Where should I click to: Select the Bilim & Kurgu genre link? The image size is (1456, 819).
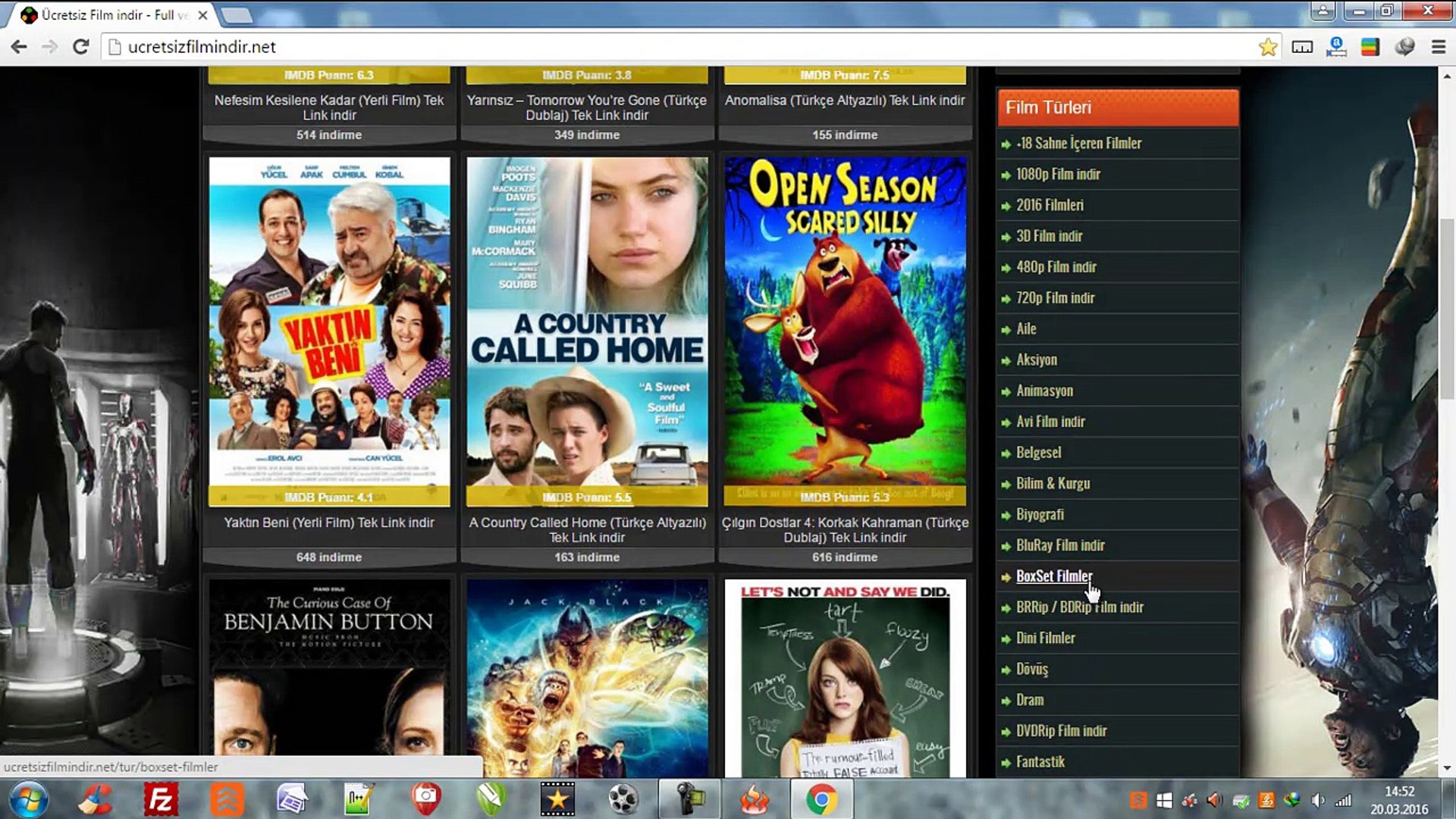pyautogui.click(x=1053, y=484)
